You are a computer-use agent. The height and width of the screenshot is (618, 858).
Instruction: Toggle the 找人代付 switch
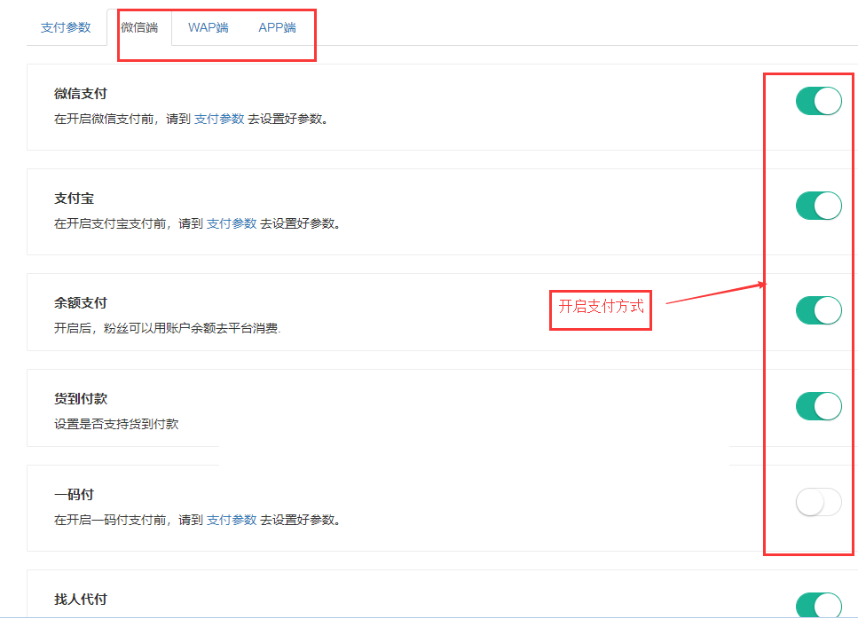click(819, 604)
